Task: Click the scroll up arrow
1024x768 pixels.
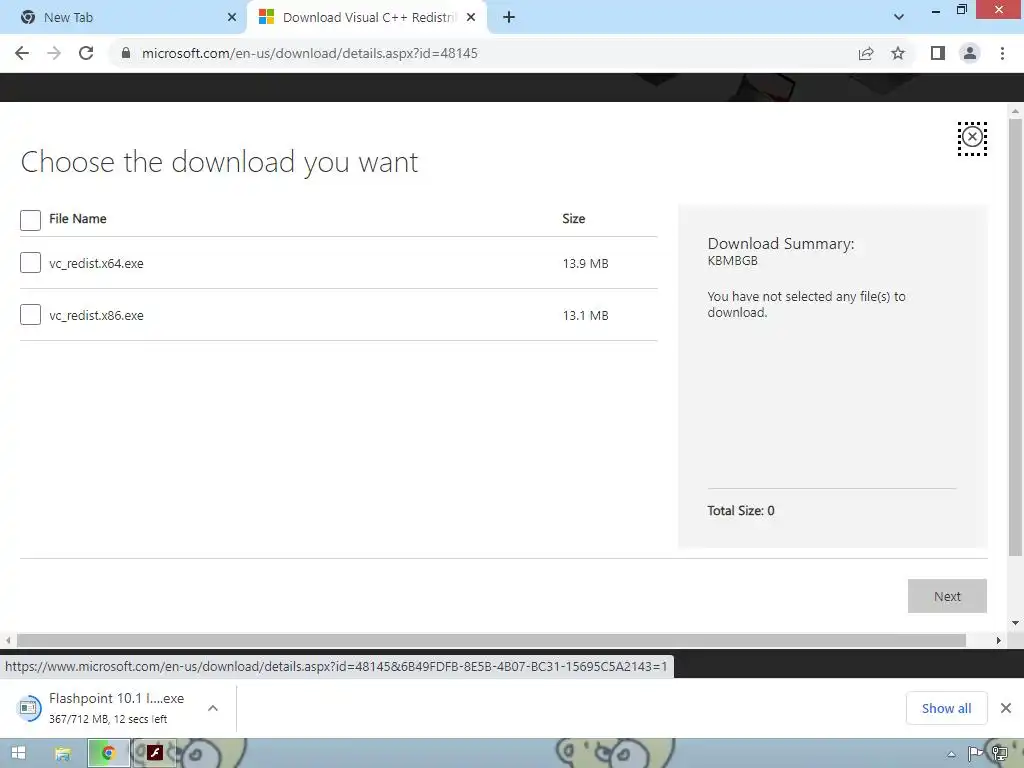Action: tap(1016, 112)
